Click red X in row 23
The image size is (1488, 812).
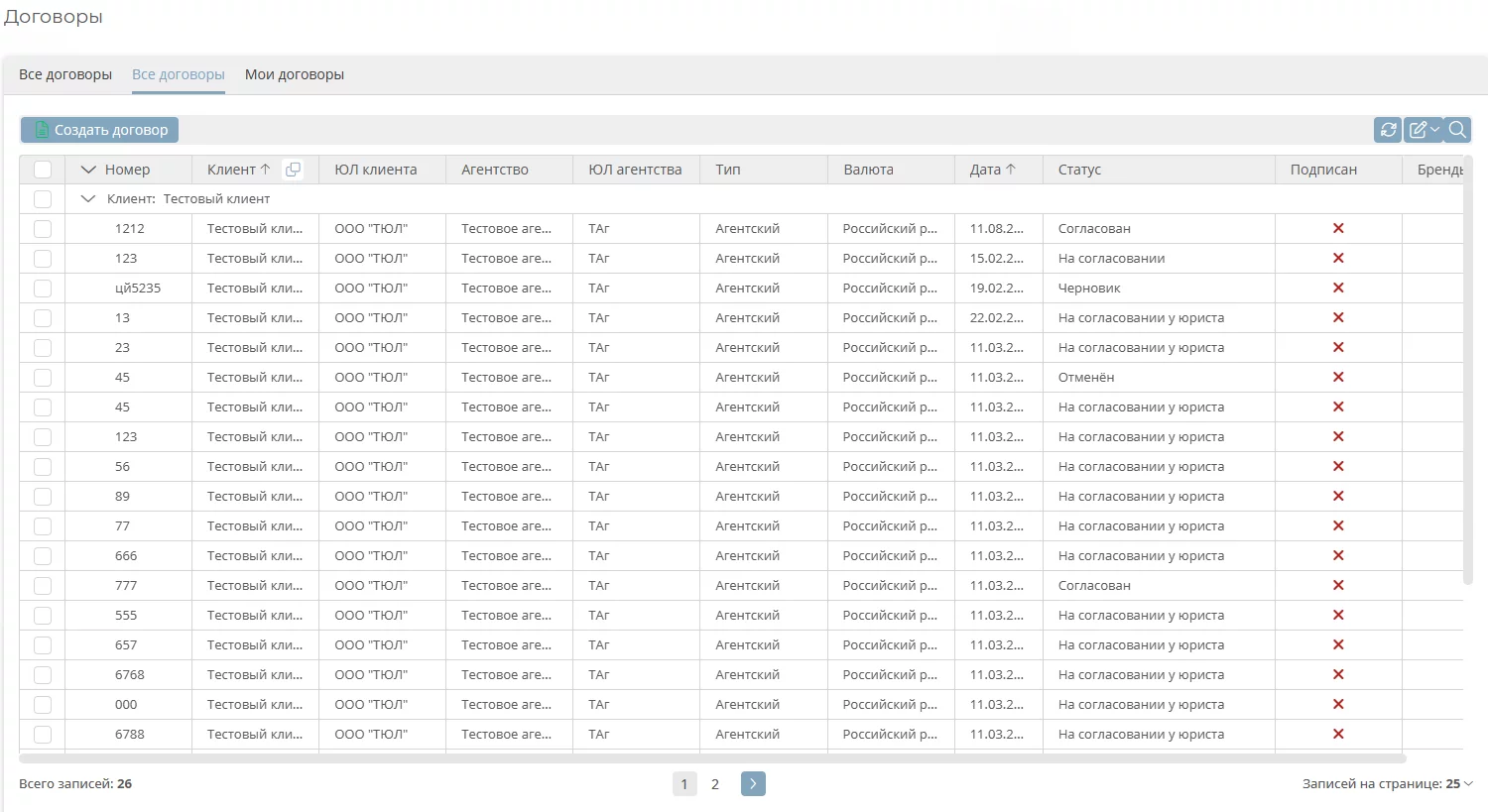point(1338,348)
